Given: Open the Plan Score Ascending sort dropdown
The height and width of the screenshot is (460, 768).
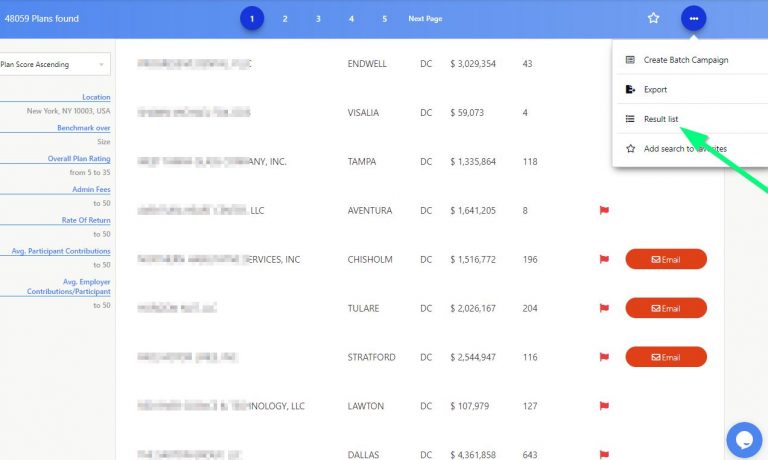Looking at the screenshot, I should 54,65.
